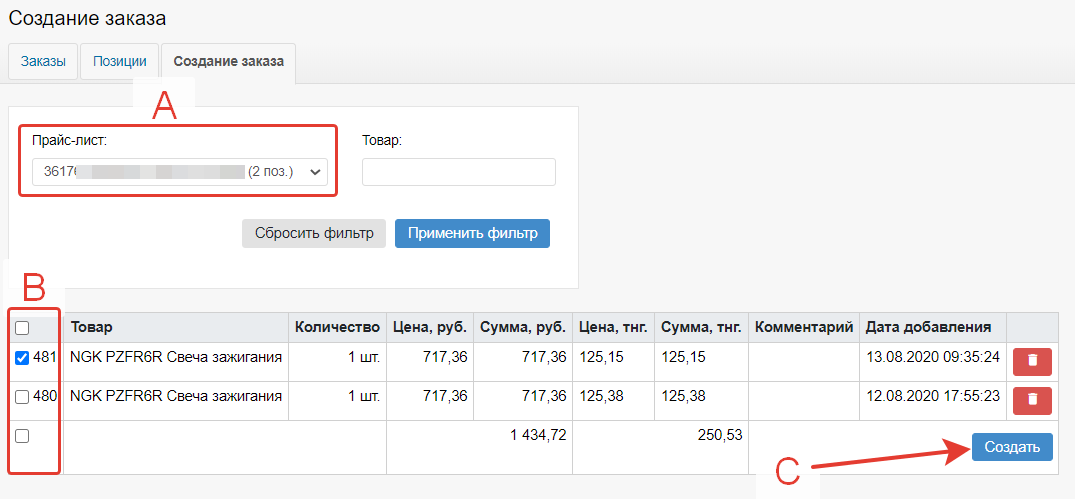Delete order row 480 with trash icon
The width and height of the screenshot is (1075, 501).
coord(1031,401)
